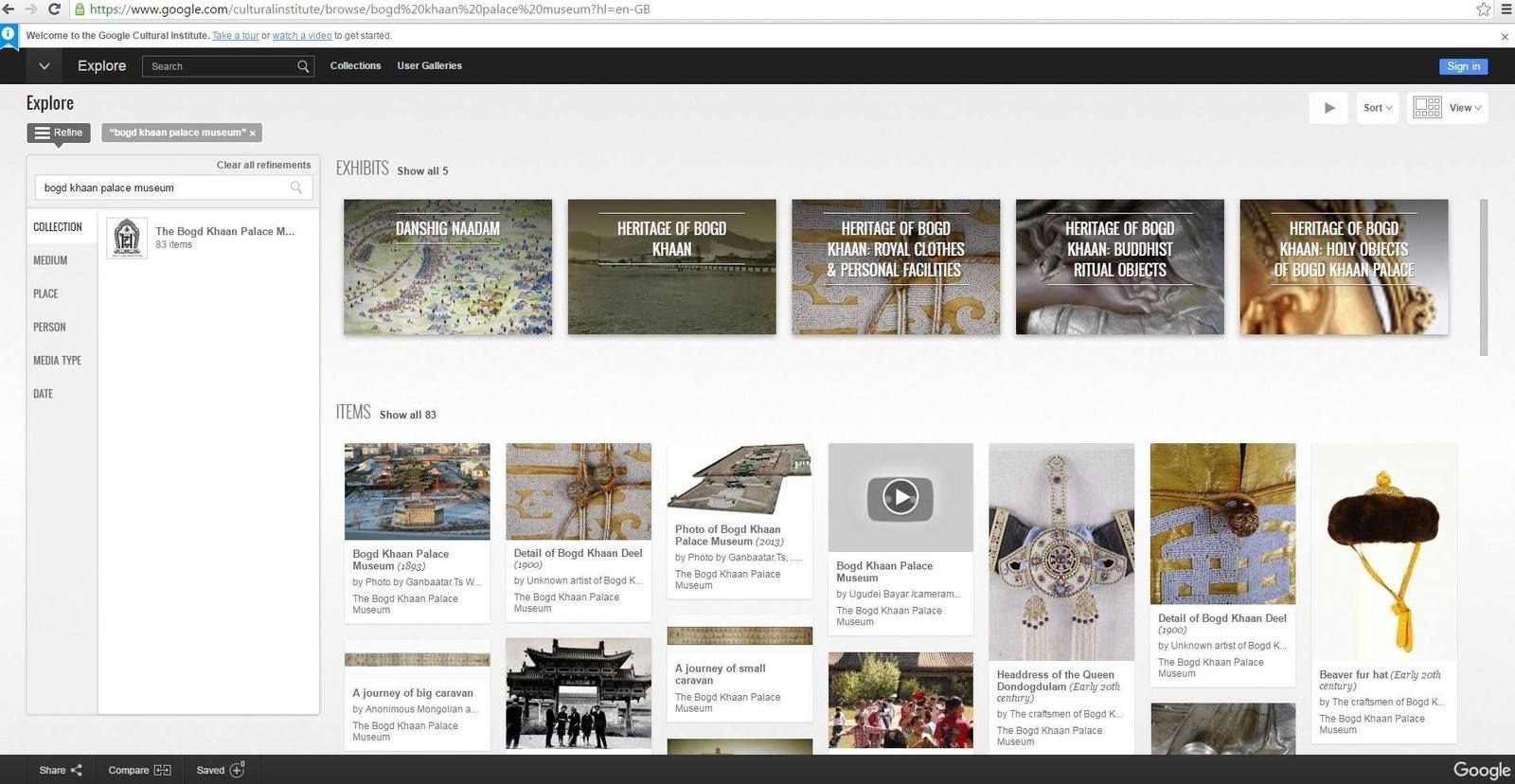The image size is (1515, 784).
Task: Open the Danshig Naadam exhibit thumbnail
Action: click(x=448, y=267)
